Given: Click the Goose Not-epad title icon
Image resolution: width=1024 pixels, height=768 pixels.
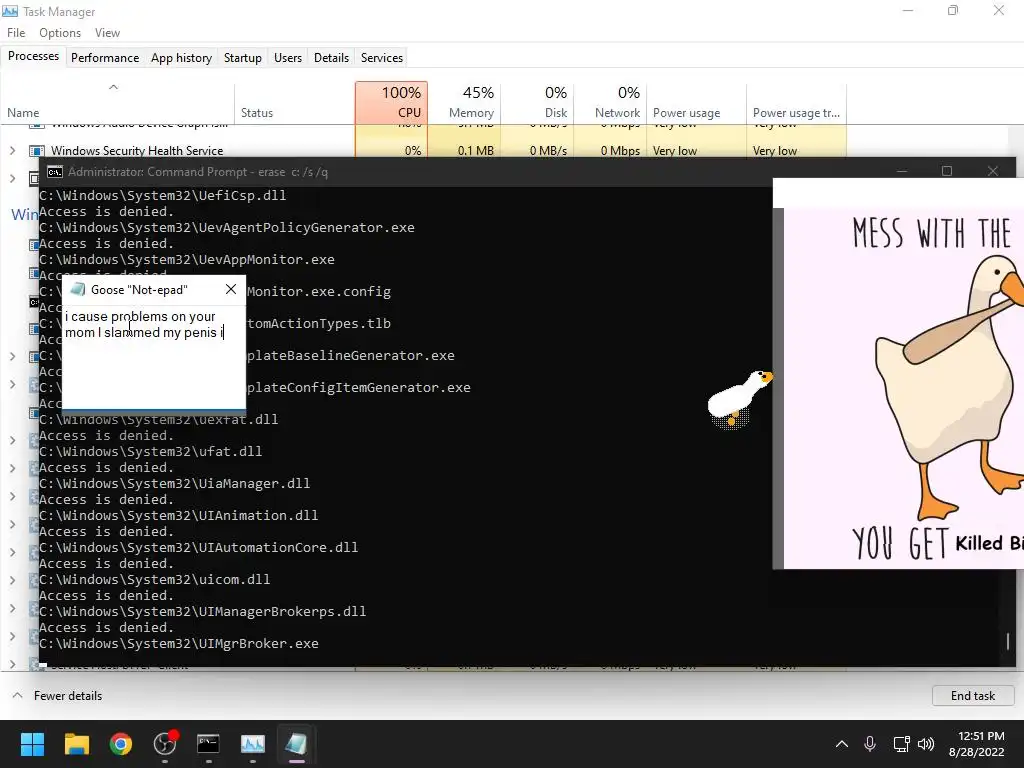Looking at the screenshot, I should coord(78,289).
